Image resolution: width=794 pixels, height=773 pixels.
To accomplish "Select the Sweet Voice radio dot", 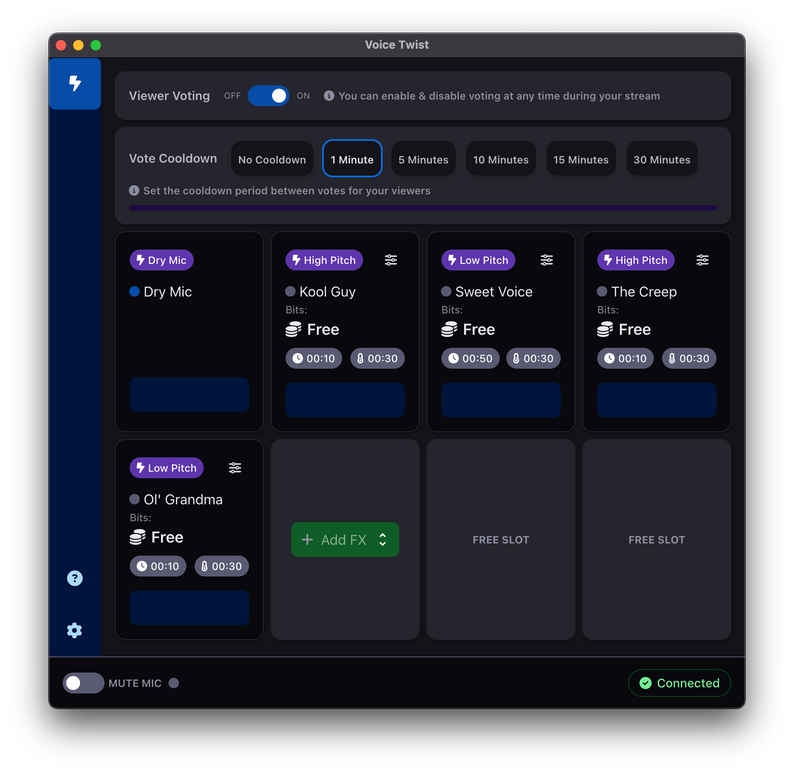I will click(x=446, y=292).
